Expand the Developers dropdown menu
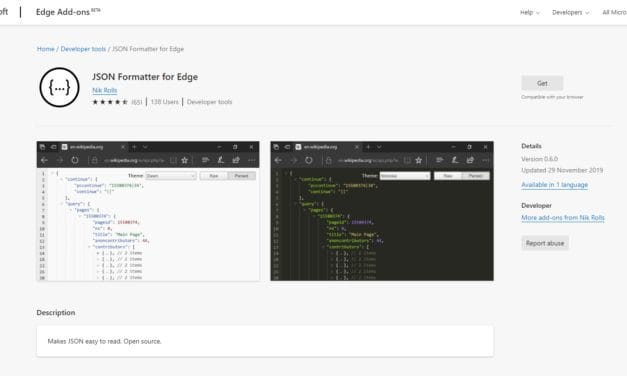 point(571,12)
